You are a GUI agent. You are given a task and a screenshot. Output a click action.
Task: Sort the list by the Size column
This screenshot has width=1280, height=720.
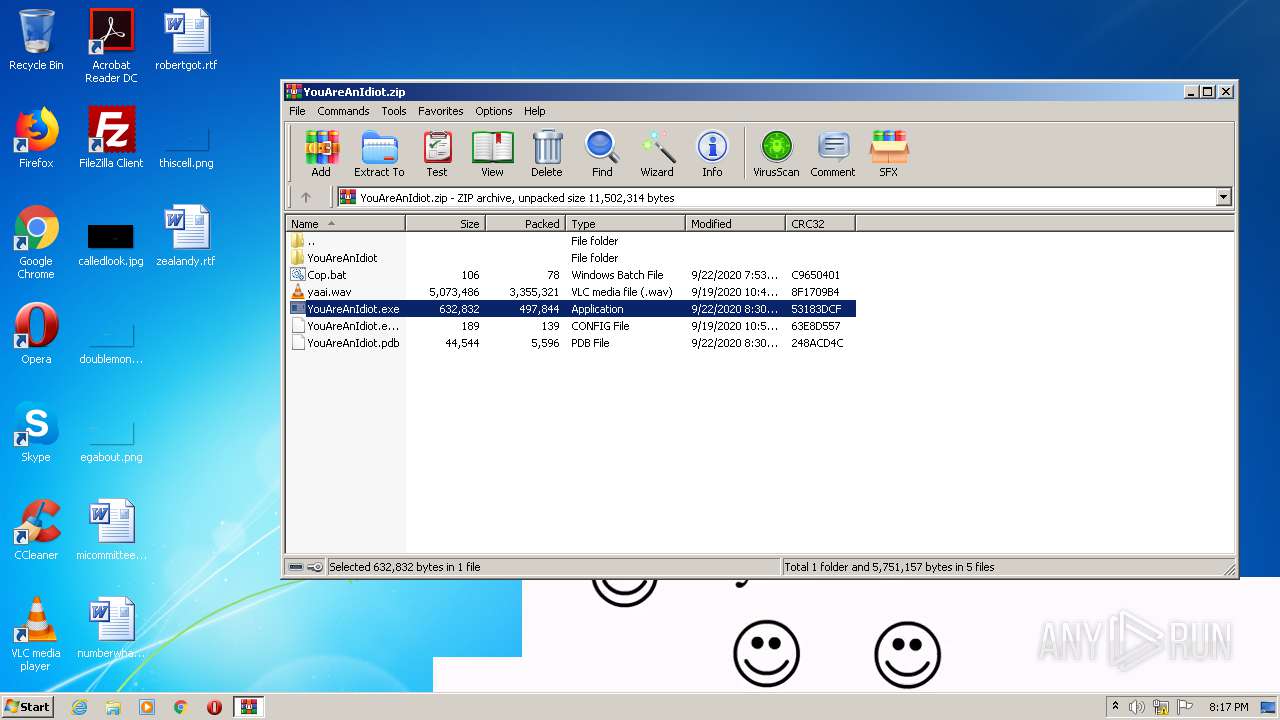[446, 224]
